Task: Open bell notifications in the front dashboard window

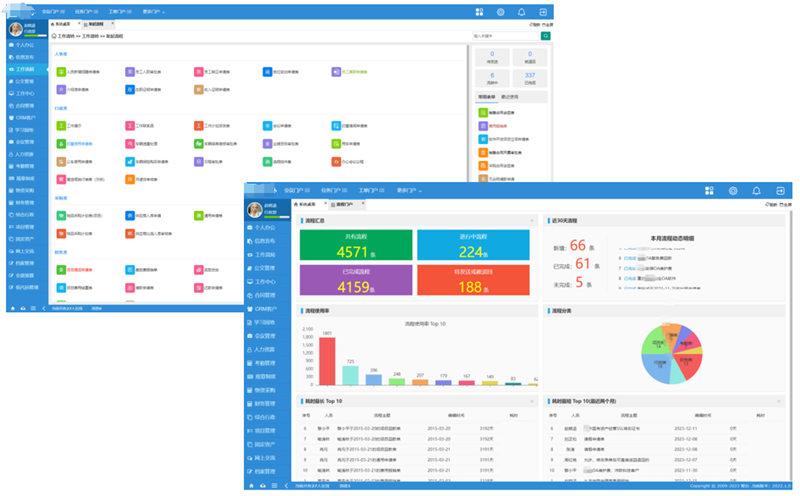Action: coord(757,191)
